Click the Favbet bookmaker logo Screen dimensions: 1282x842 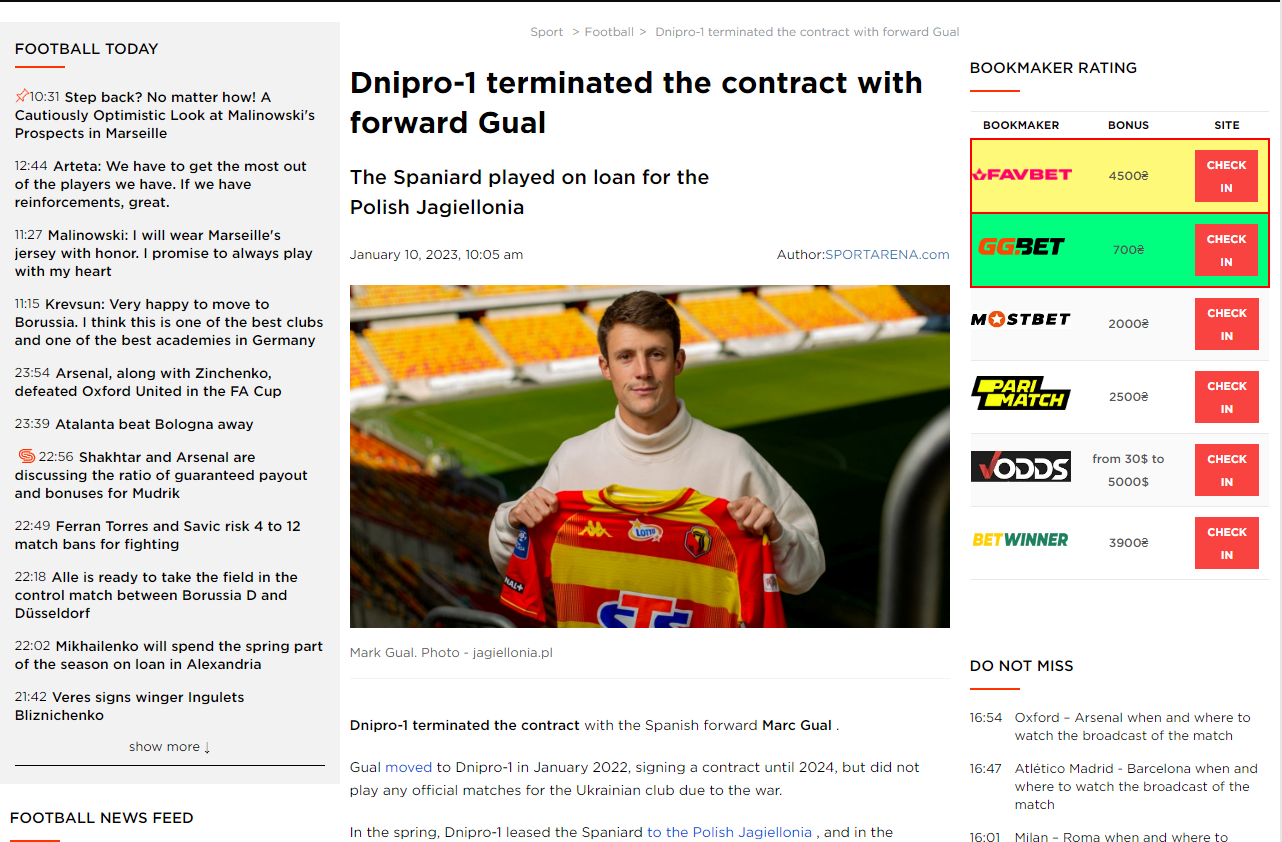[x=1021, y=175]
